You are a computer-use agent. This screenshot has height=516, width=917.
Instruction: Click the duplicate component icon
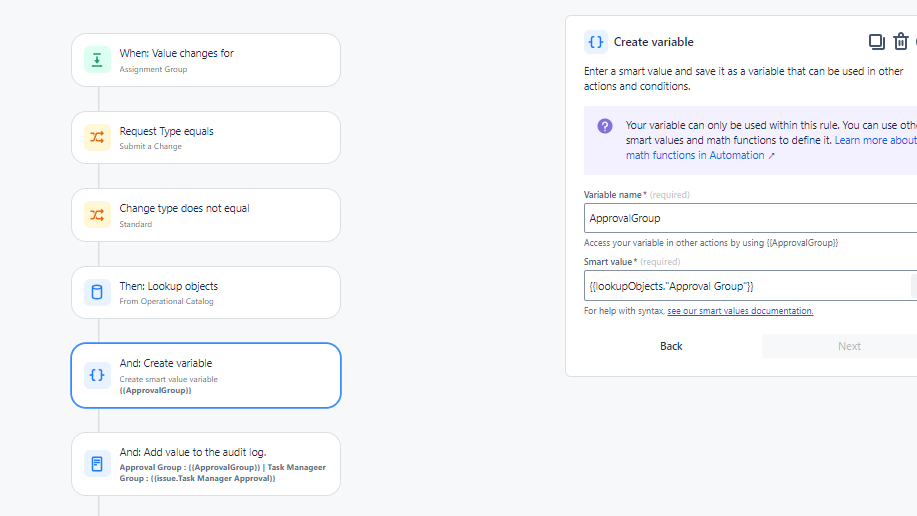(x=876, y=42)
